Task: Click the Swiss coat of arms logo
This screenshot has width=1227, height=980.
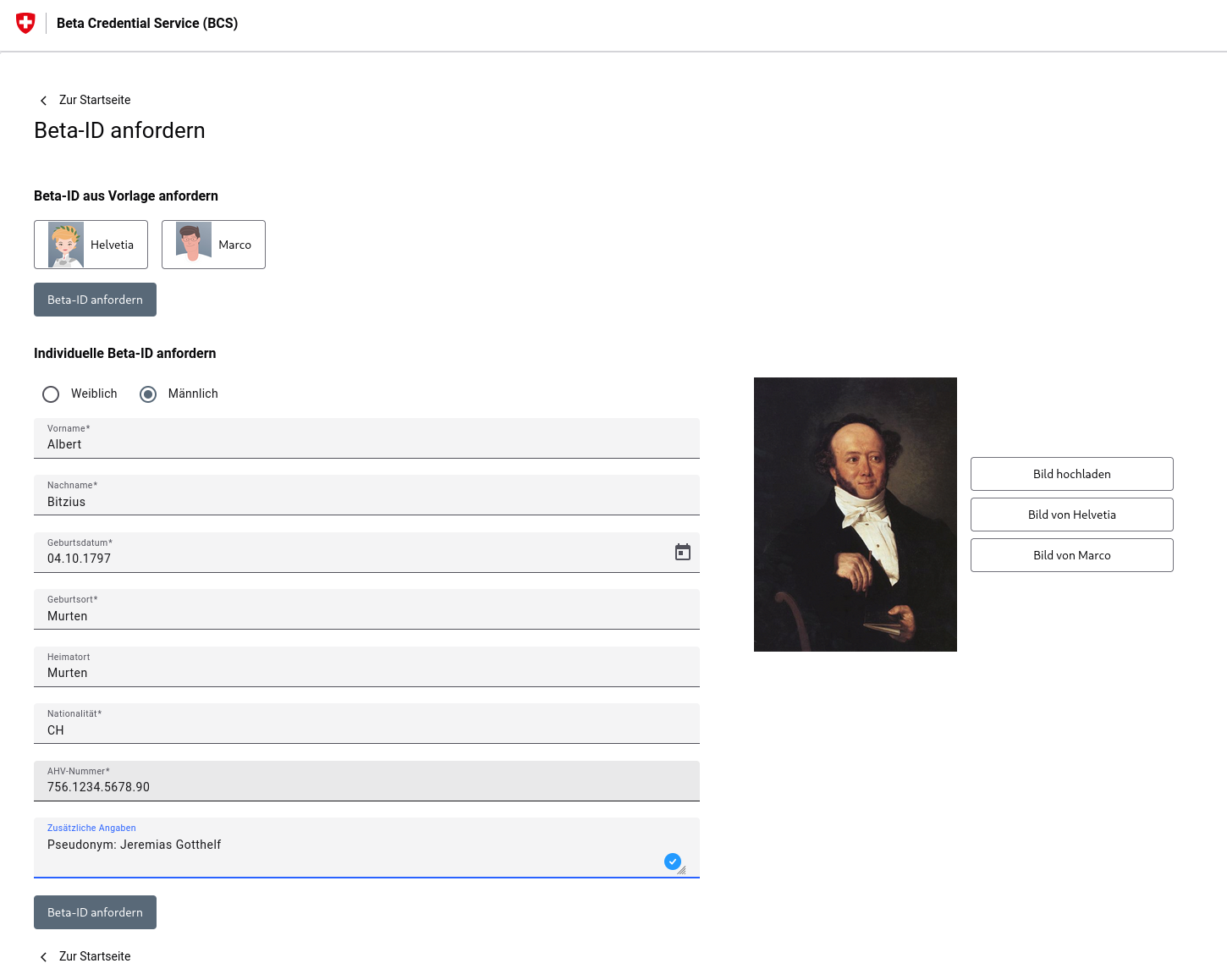Action: pyautogui.click(x=25, y=23)
